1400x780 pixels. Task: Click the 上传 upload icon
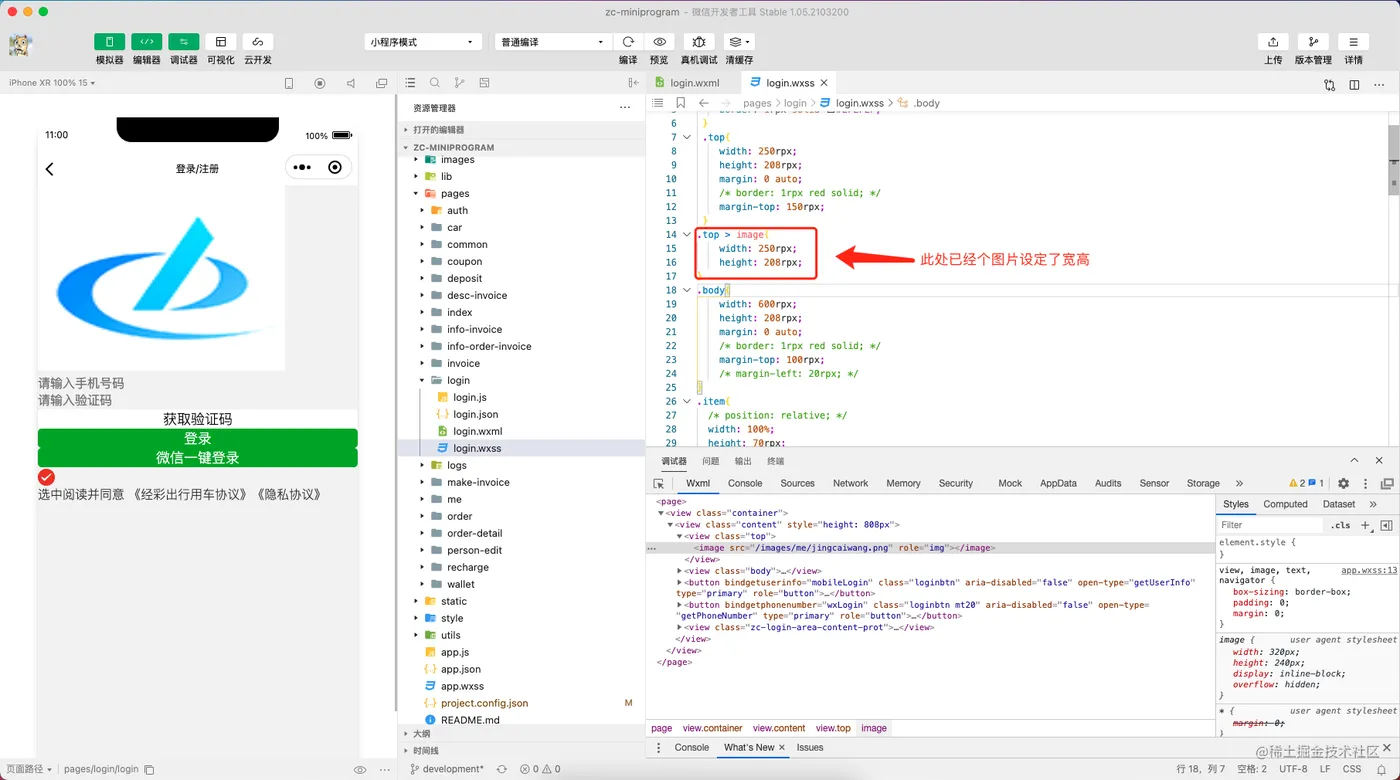click(1273, 42)
